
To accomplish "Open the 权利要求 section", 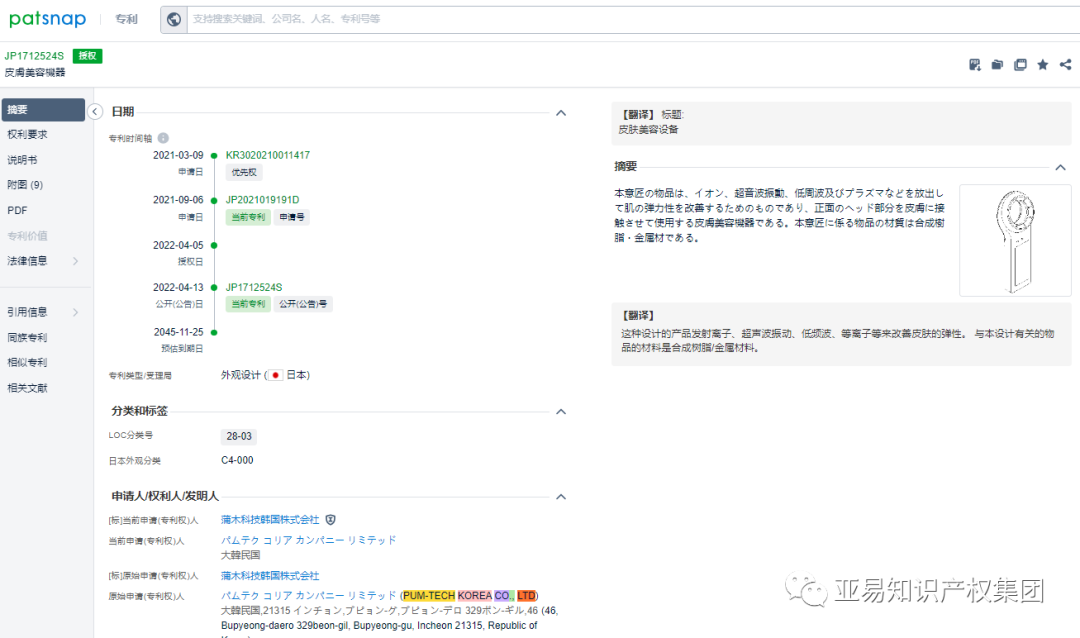I will (30, 133).
